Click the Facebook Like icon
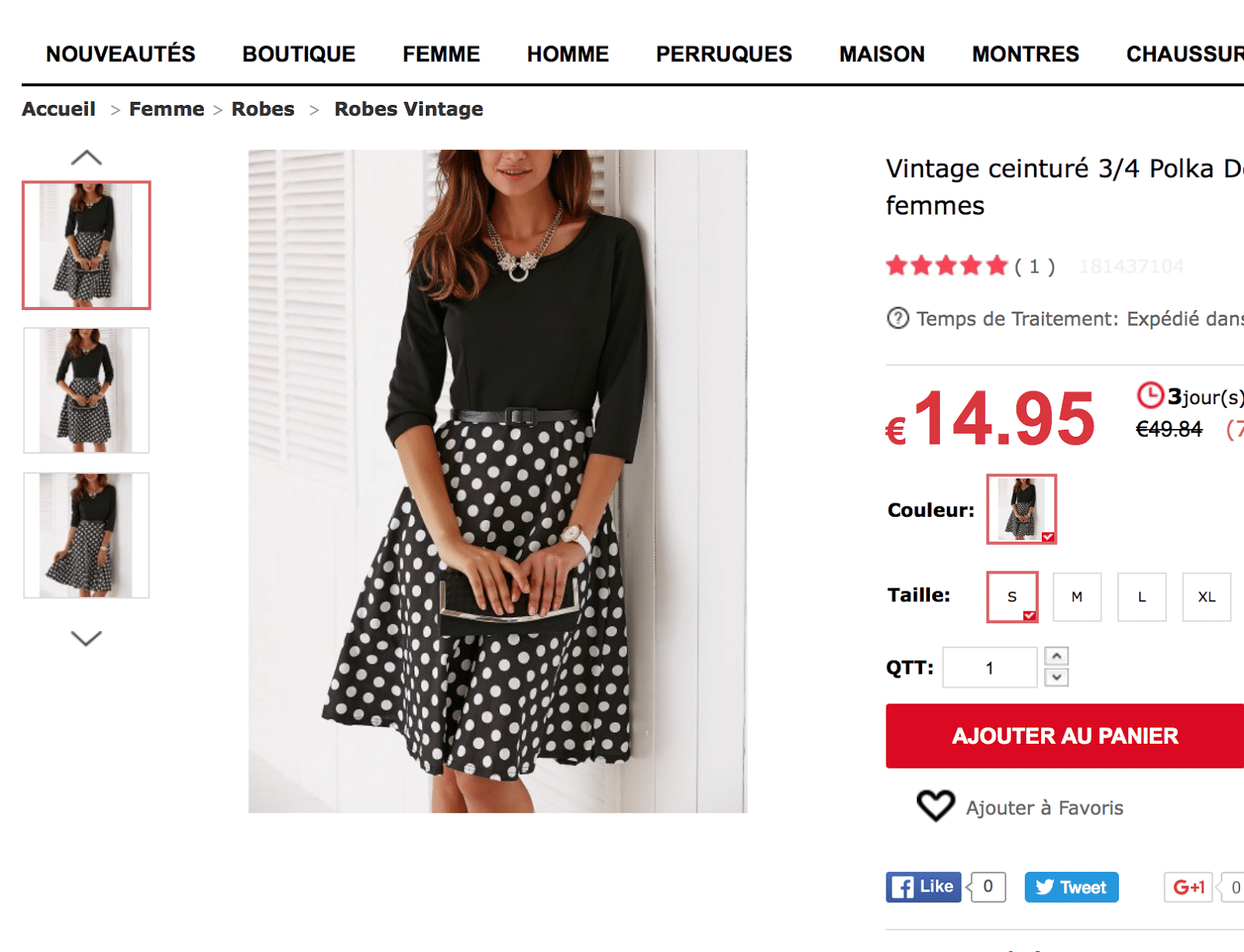This screenshot has width=1244, height=952. 923,887
